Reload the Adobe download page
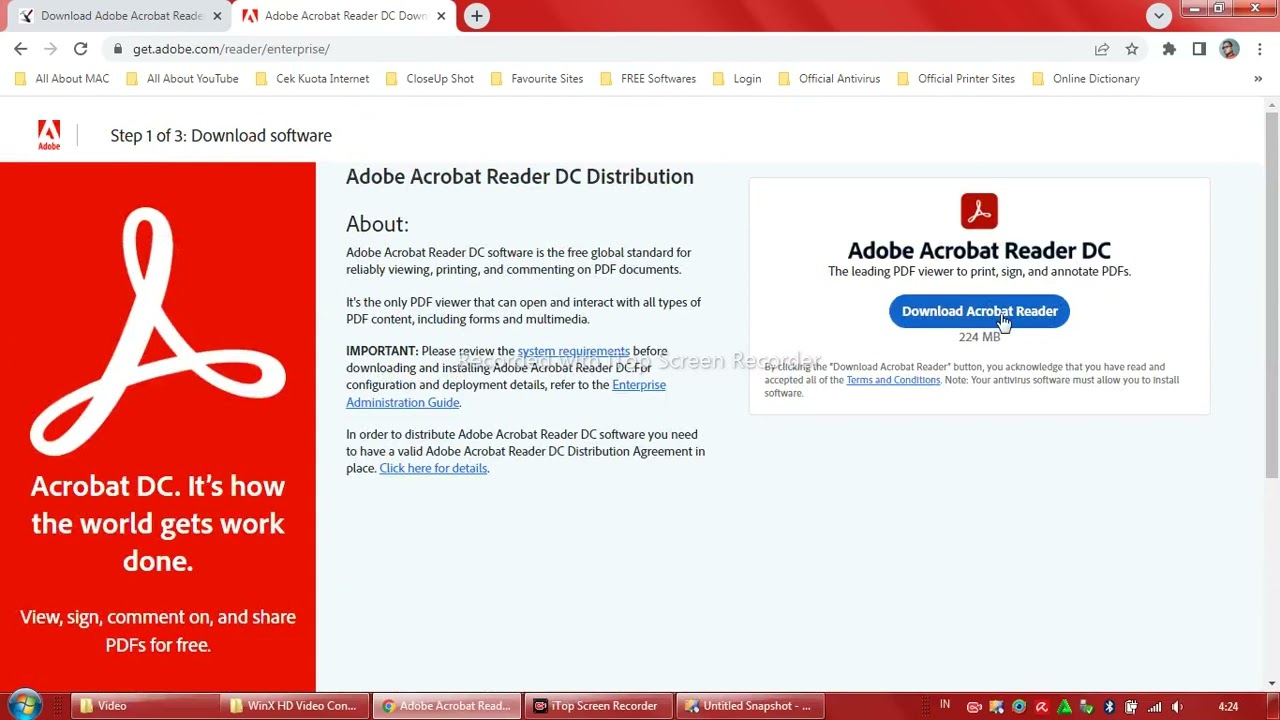The width and height of the screenshot is (1280, 720). coord(80,49)
